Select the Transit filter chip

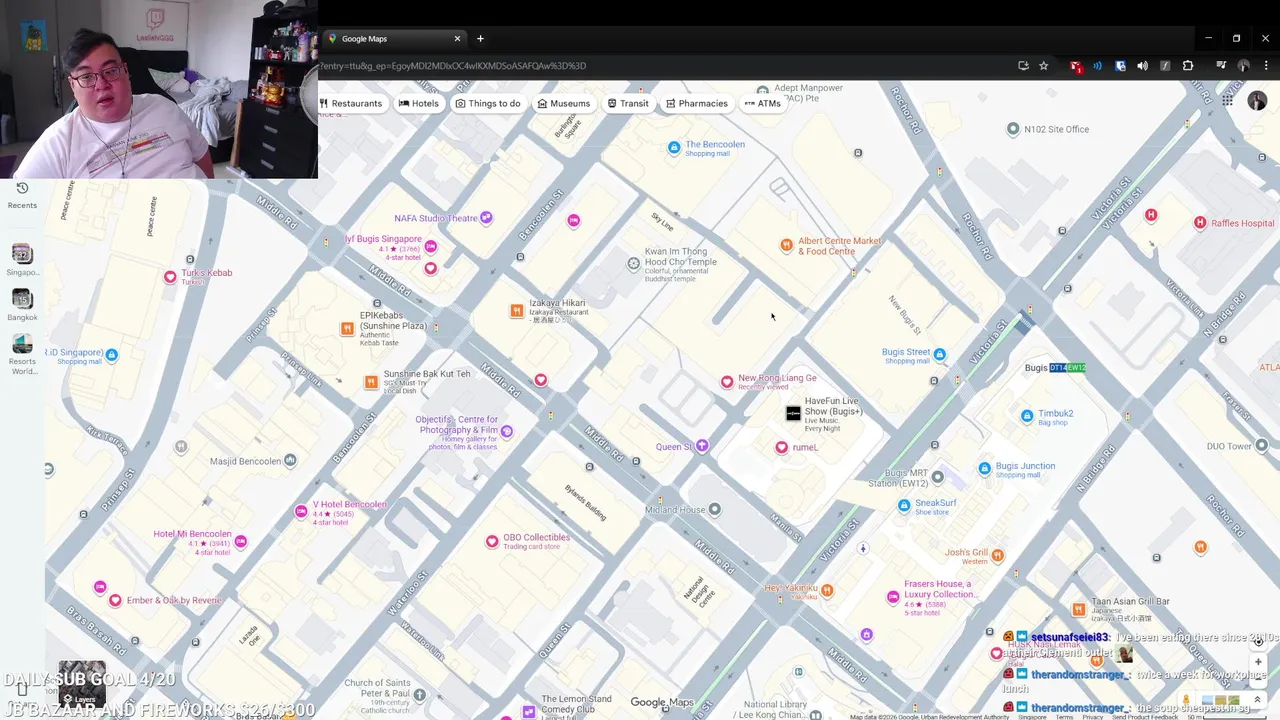click(x=628, y=103)
